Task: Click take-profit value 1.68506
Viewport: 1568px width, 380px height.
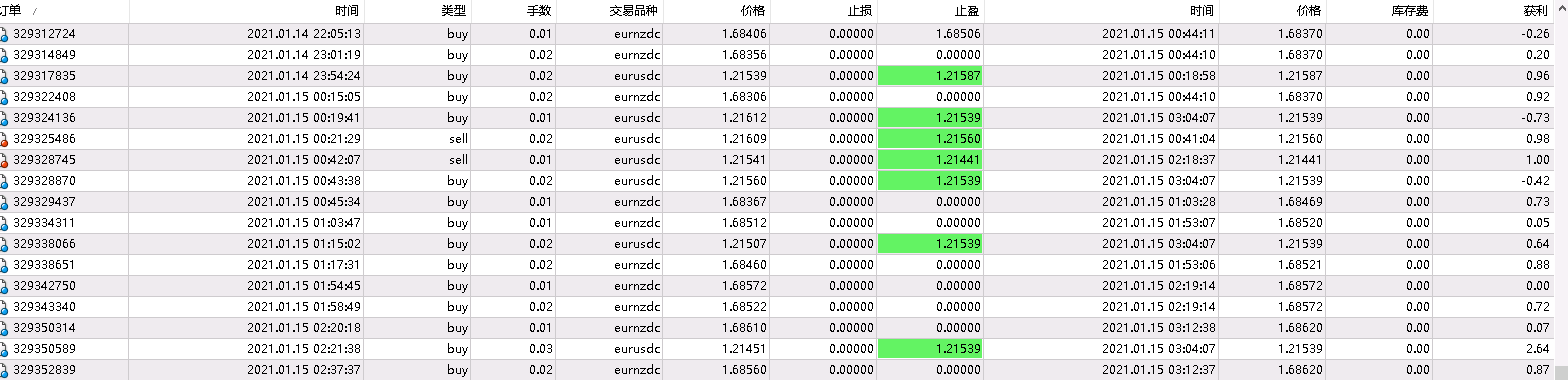Action: [957, 33]
